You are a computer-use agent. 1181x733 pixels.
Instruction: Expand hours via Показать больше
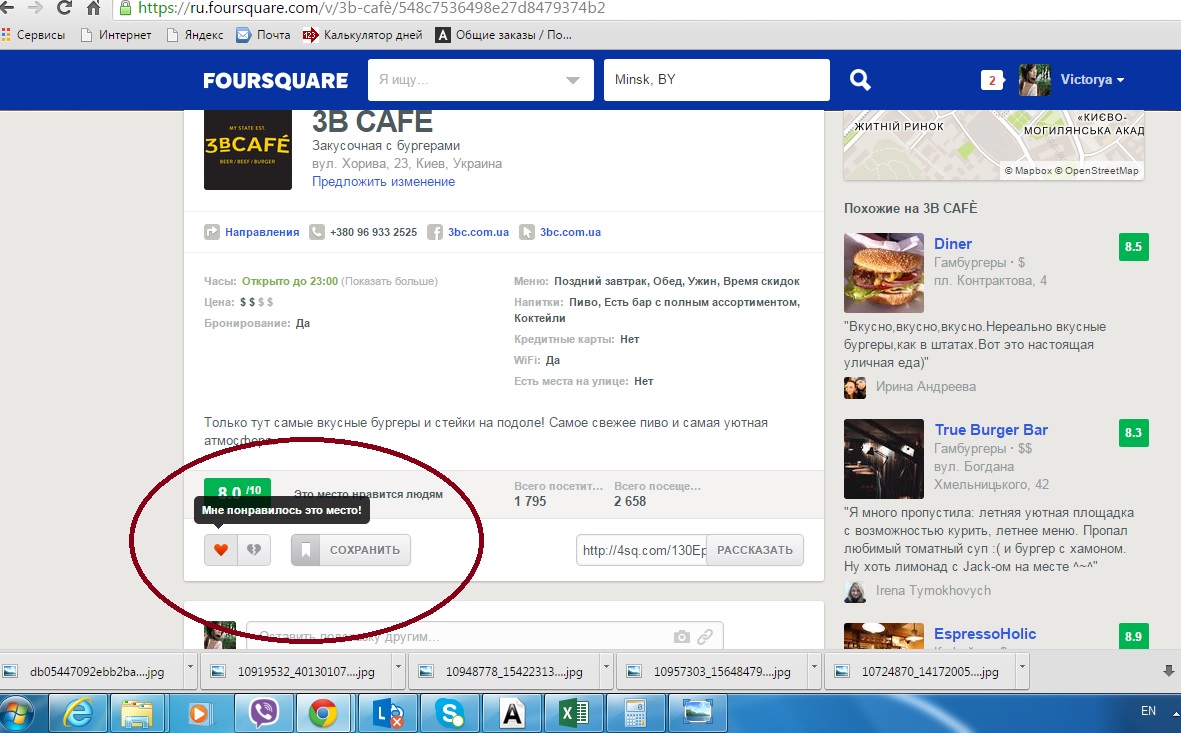coord(389,281)
